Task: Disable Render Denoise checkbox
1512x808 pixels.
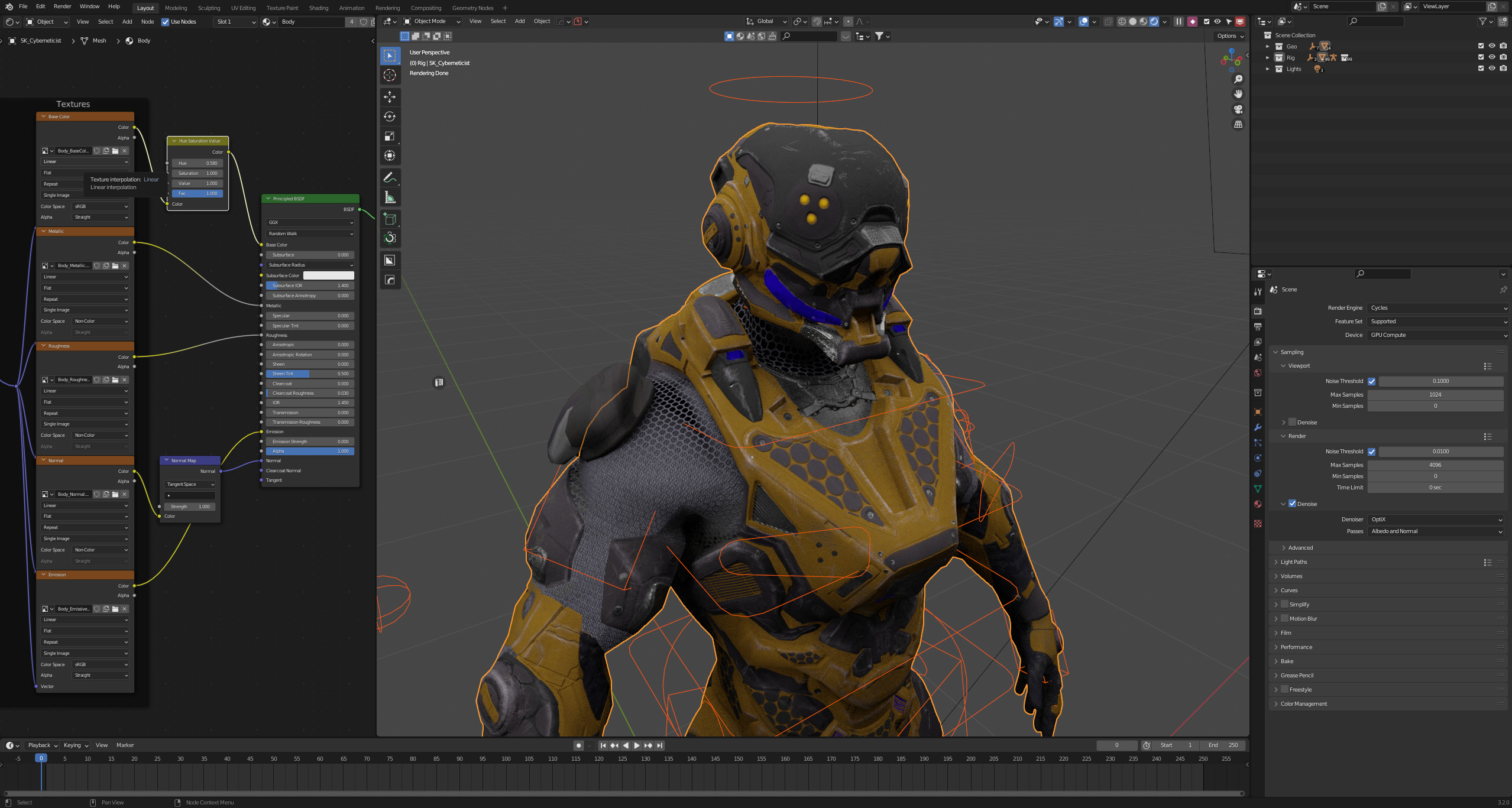Action: pyautogui.click(x=1293, y=504)
